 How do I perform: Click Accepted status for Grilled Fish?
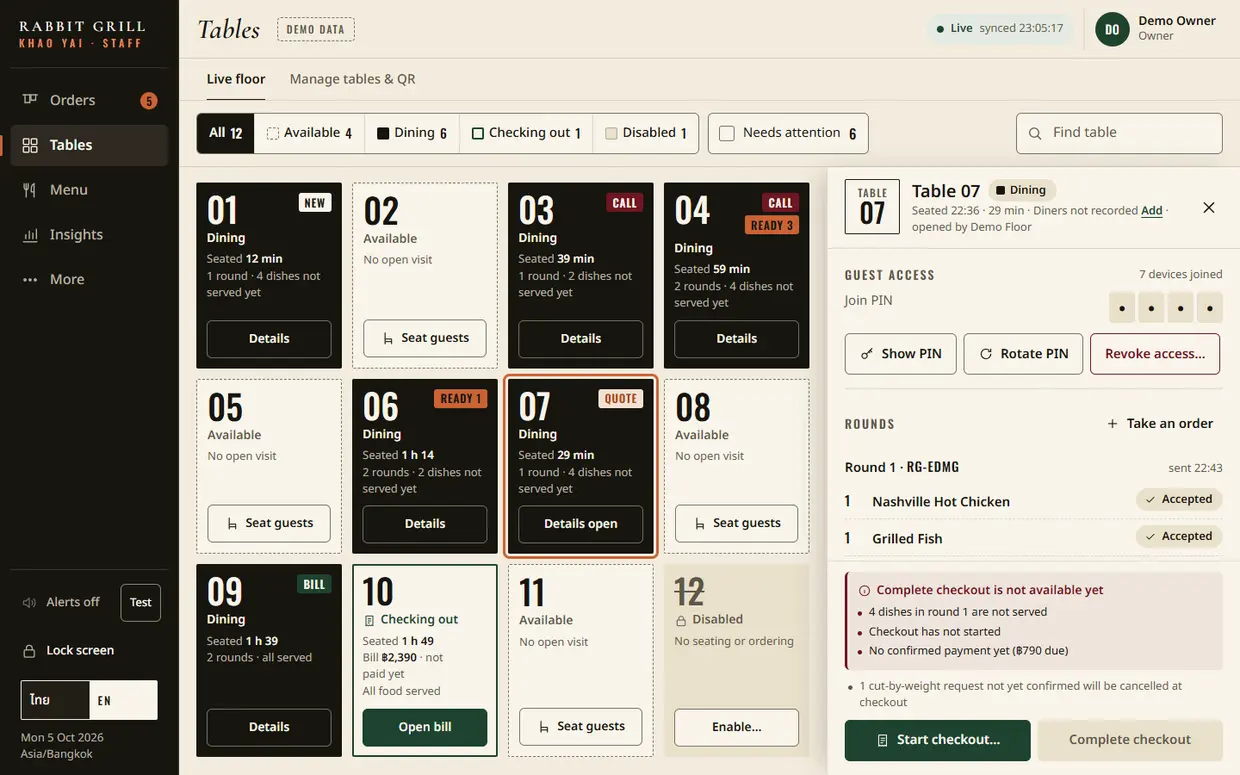pos(1179,537)
